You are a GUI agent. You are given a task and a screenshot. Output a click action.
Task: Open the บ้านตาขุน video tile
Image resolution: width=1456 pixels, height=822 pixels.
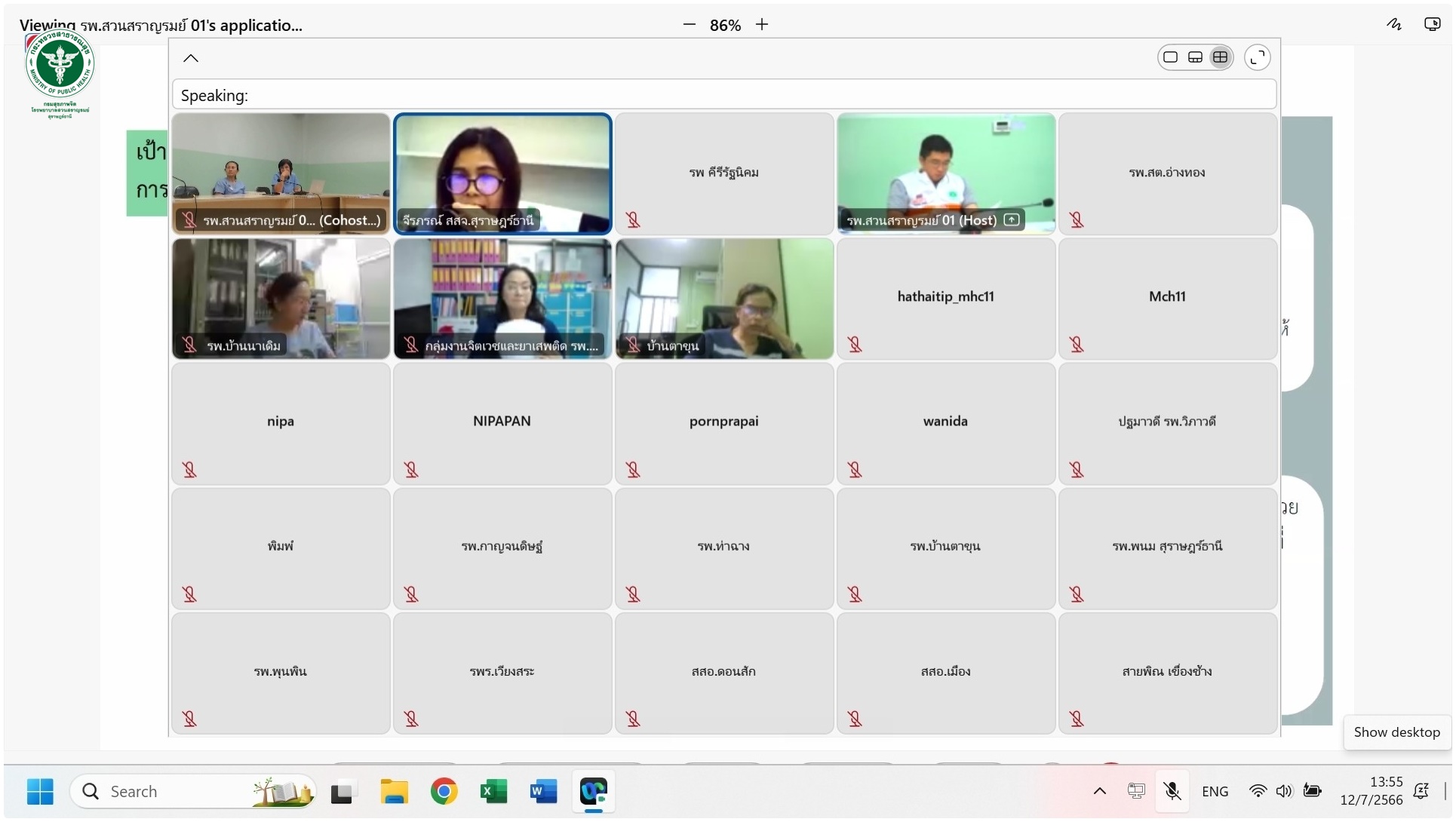[724, 299]
